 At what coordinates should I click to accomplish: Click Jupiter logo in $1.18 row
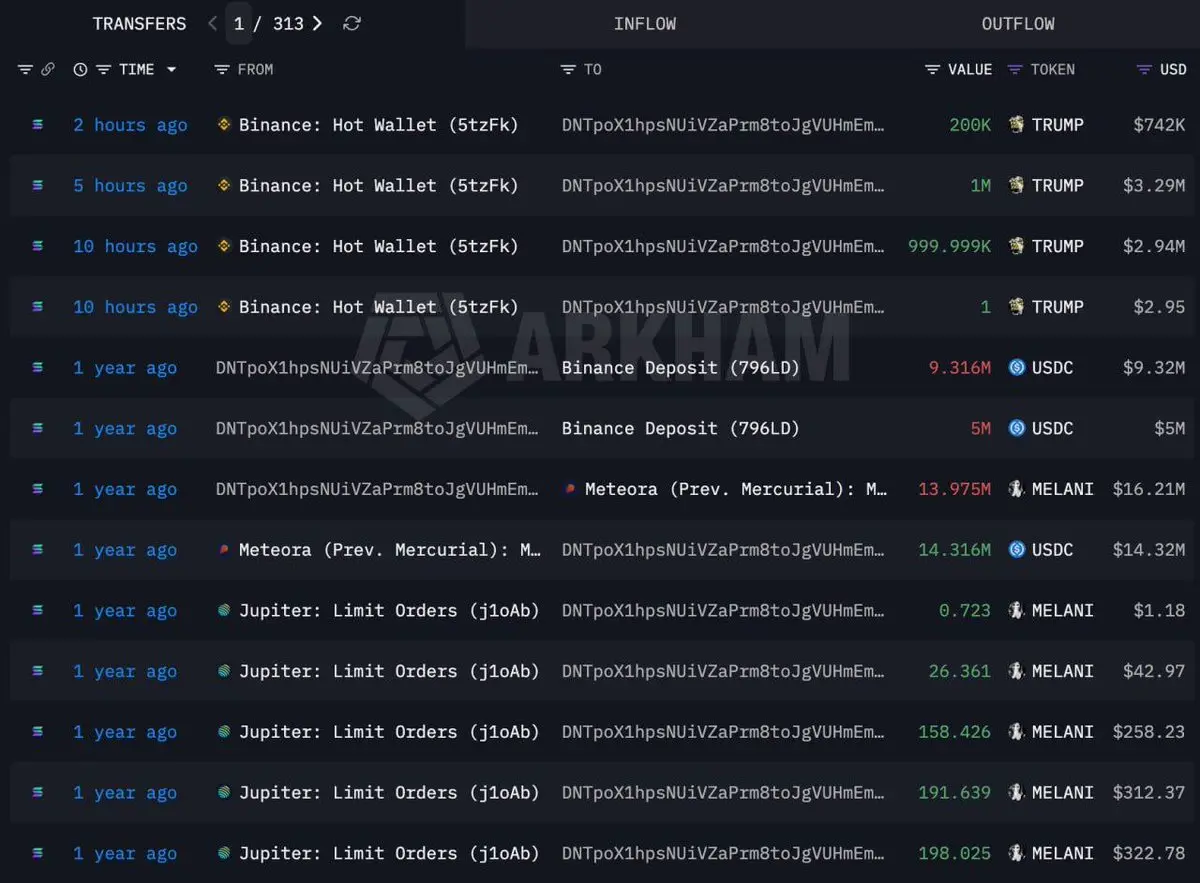coord(224,610)
